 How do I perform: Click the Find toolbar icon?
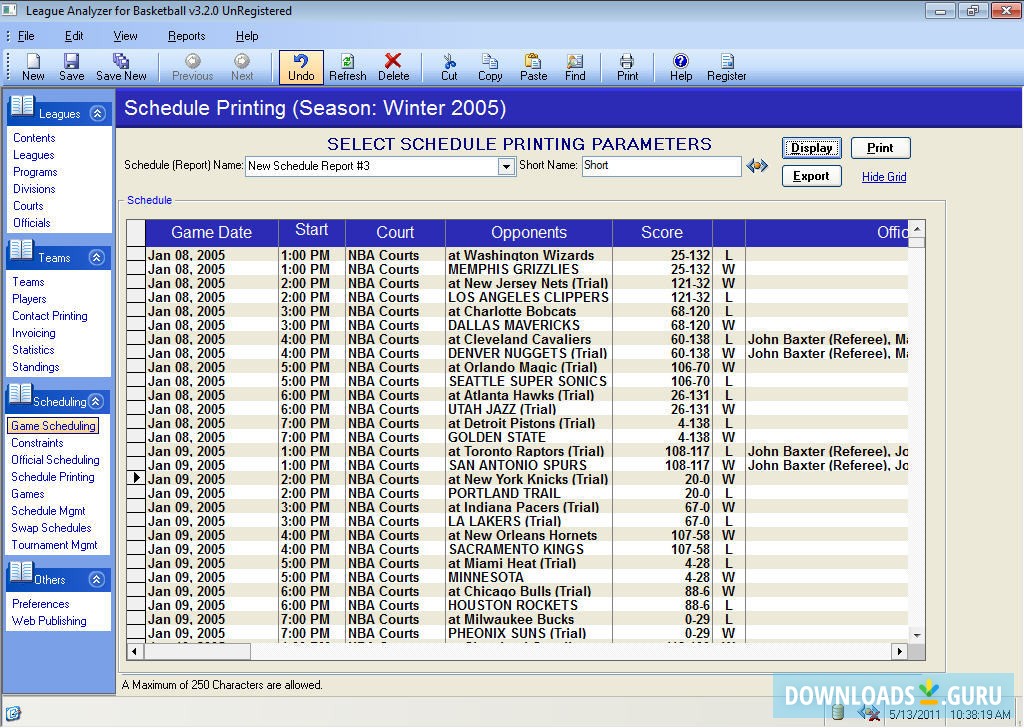(575, 67)
